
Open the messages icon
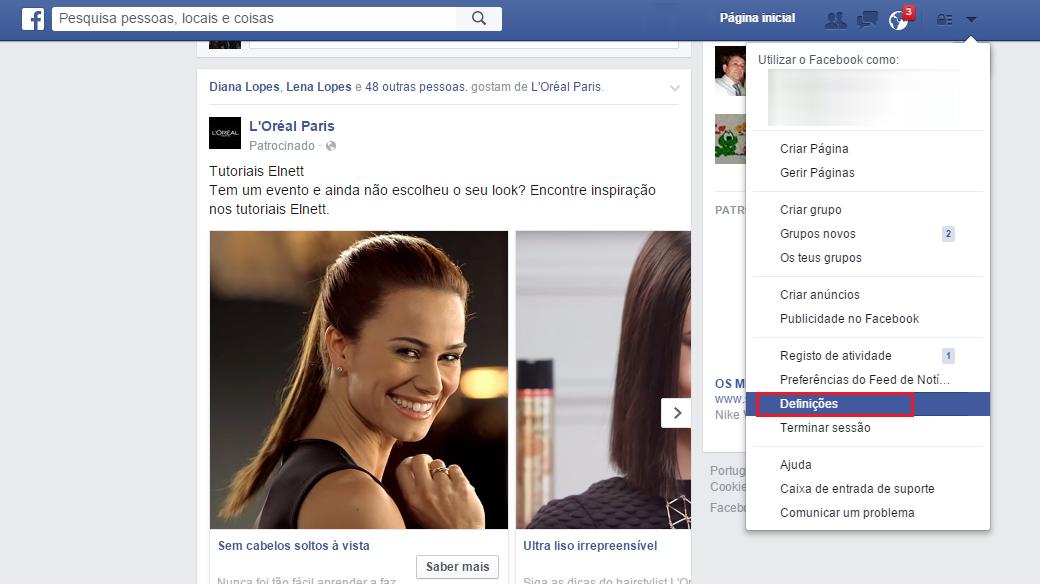(x=867, y=19)
